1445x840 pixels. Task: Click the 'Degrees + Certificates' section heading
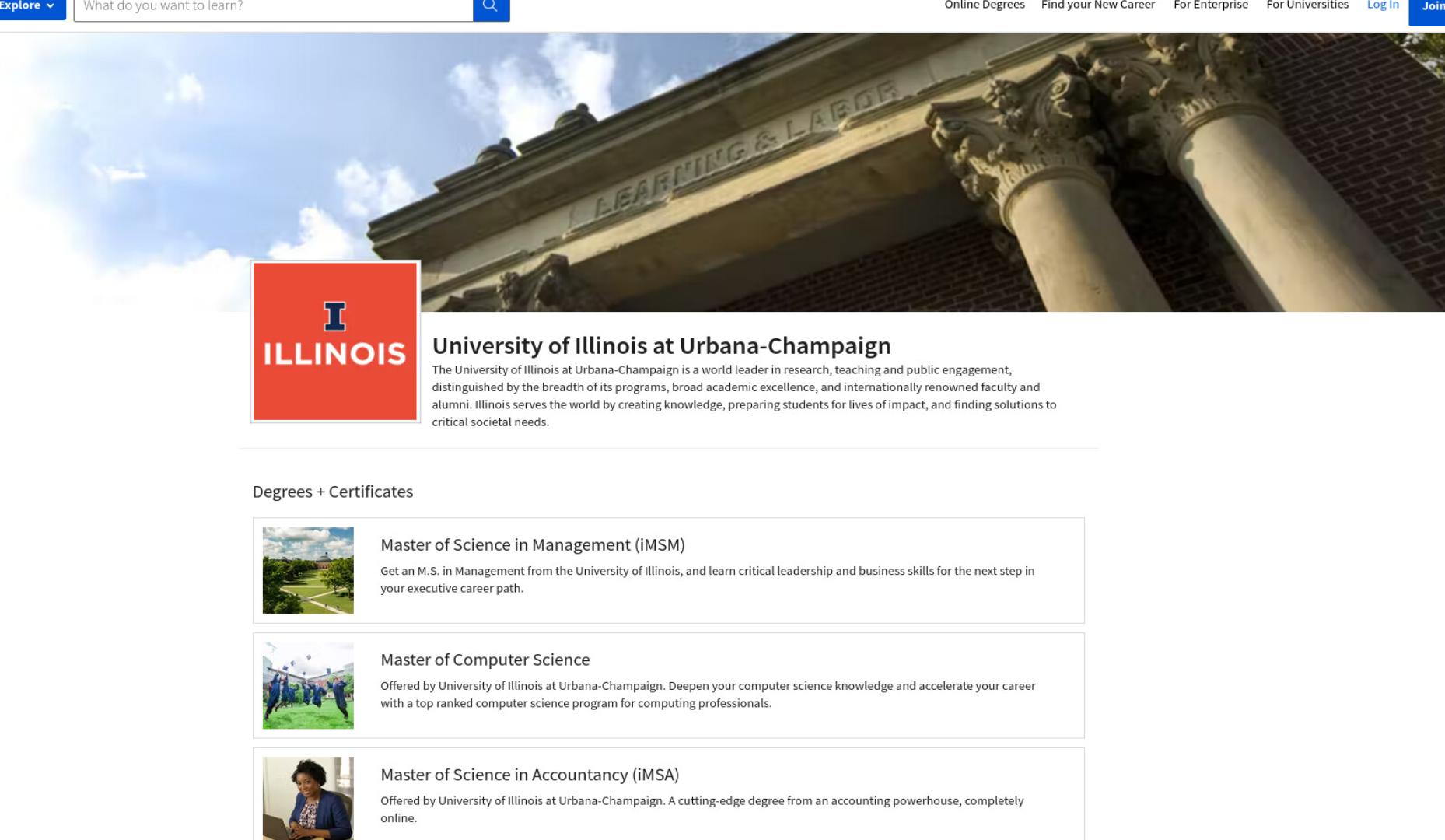click(x=333, y=492)
